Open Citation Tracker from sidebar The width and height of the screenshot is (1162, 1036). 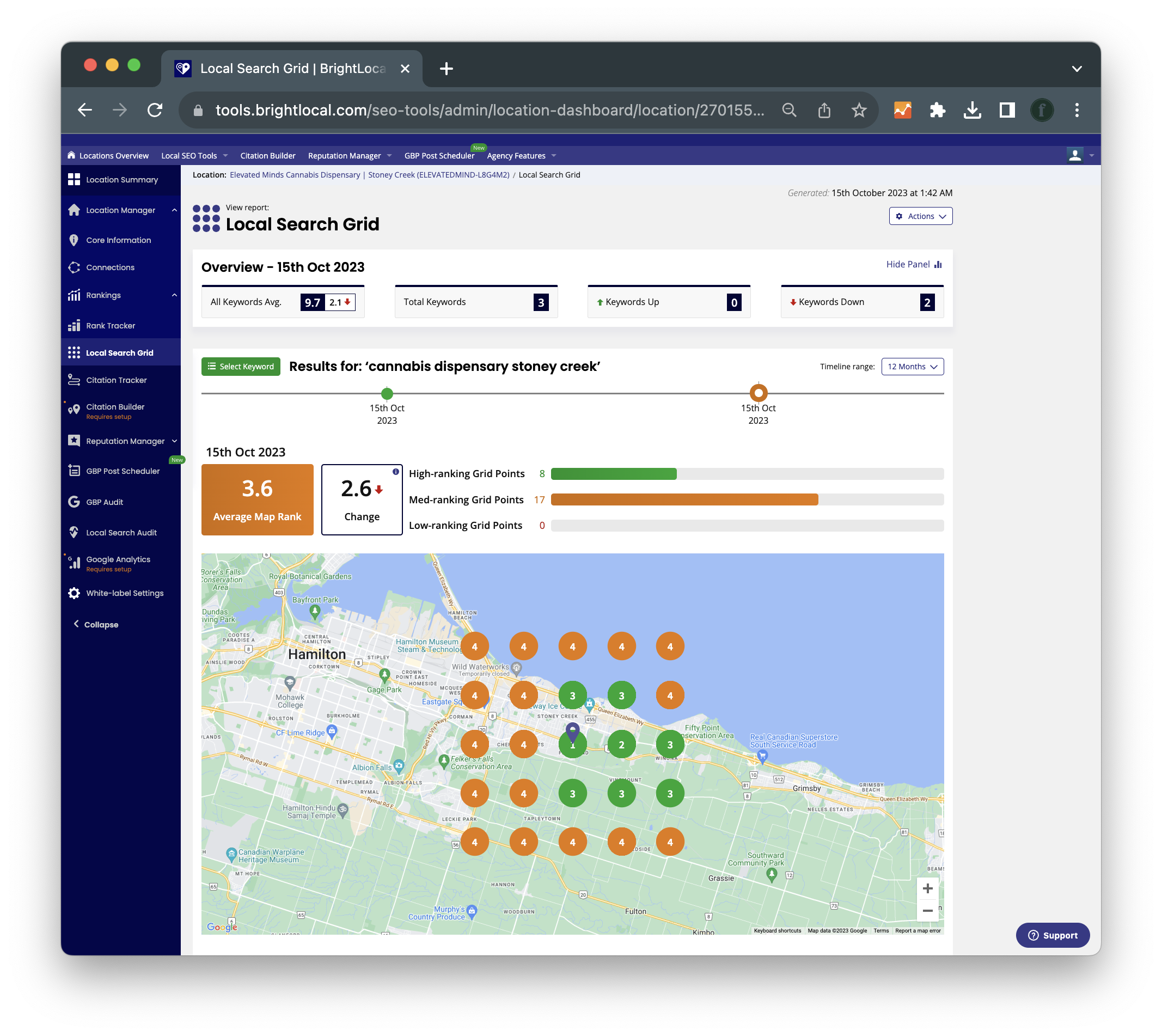tap(116, 380)
